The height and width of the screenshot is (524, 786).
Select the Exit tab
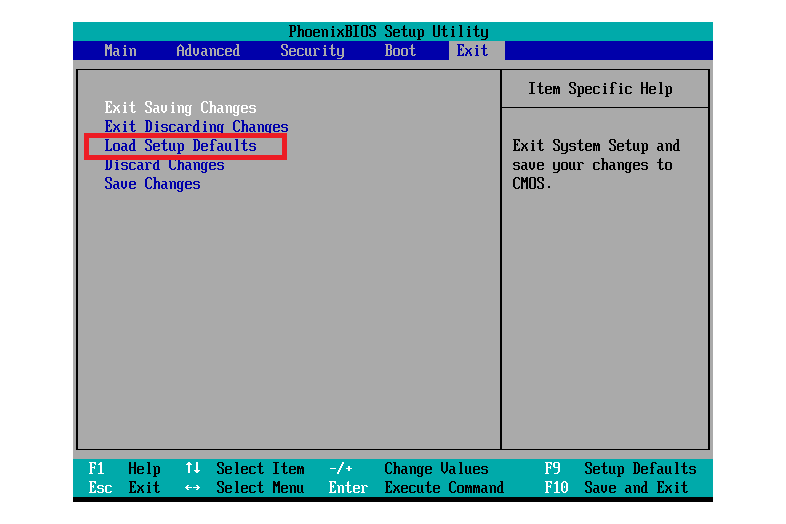click(x=472, y=51)
